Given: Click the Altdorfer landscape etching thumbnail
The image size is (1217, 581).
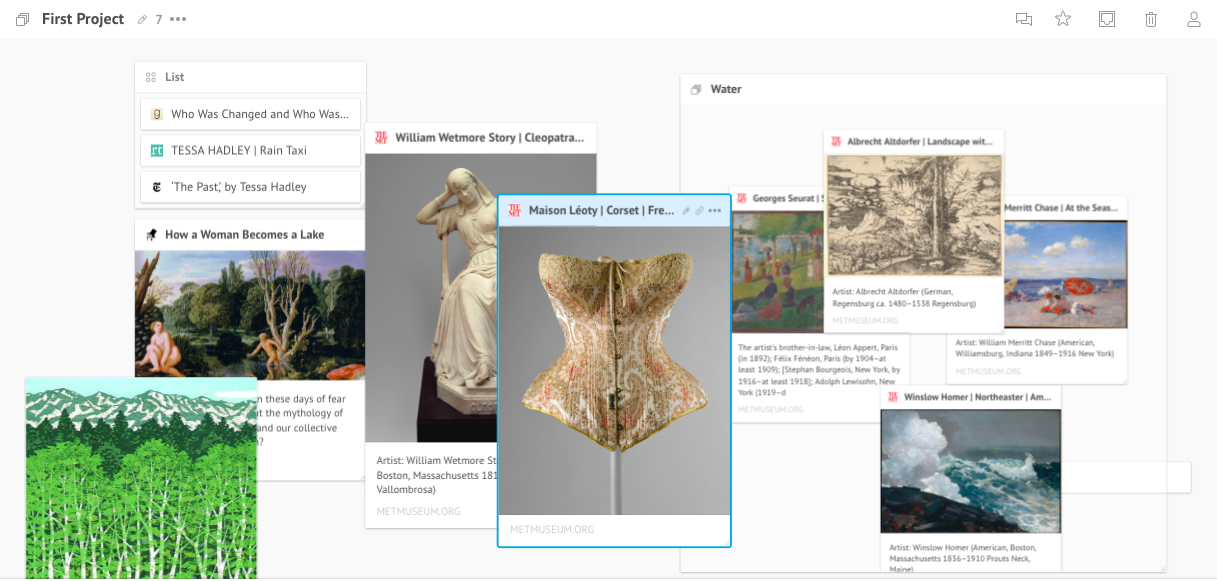Looking at the screenshot, I should [914, 215].
